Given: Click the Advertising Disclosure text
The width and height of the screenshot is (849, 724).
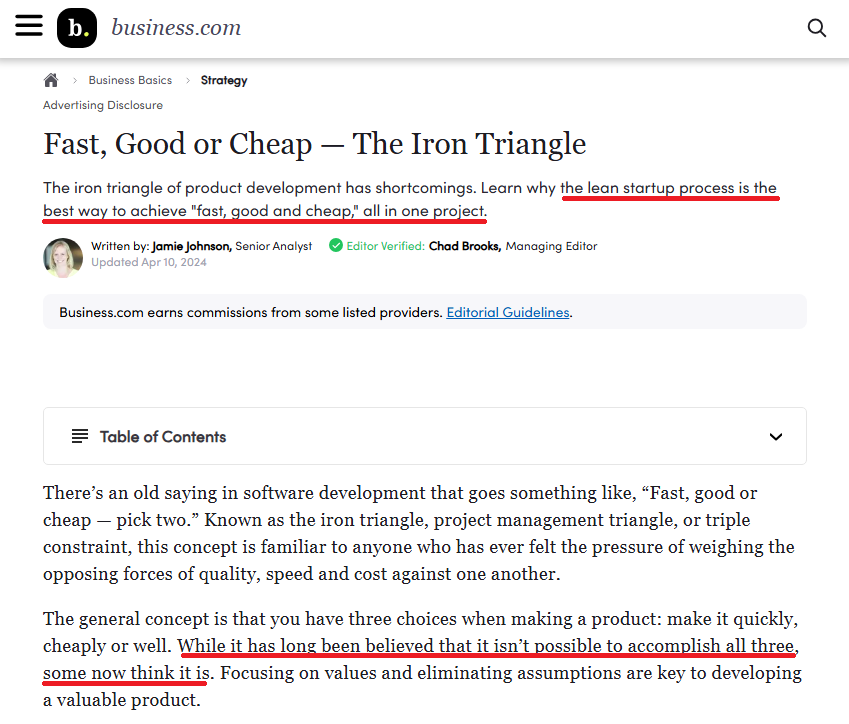Looking at the screenshot, I should tap(103, 105).
